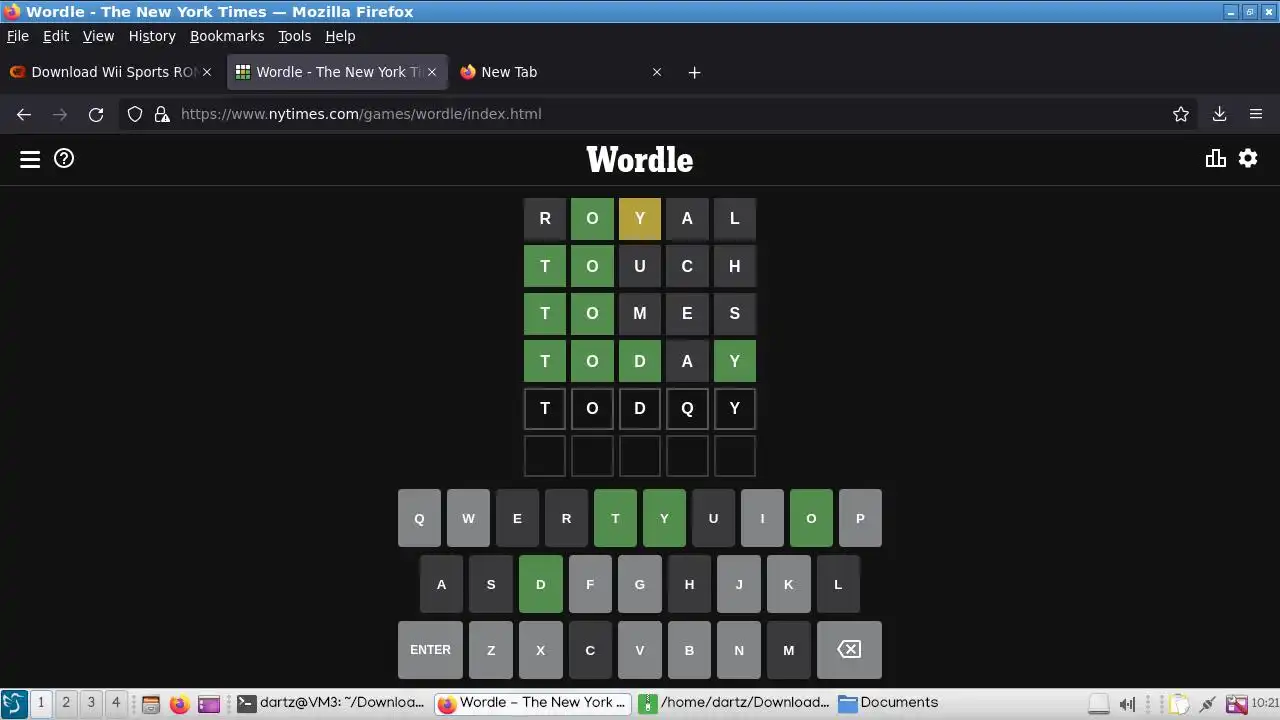
Task: Open a new browser tab with plus button
Action: click(694, 72)
